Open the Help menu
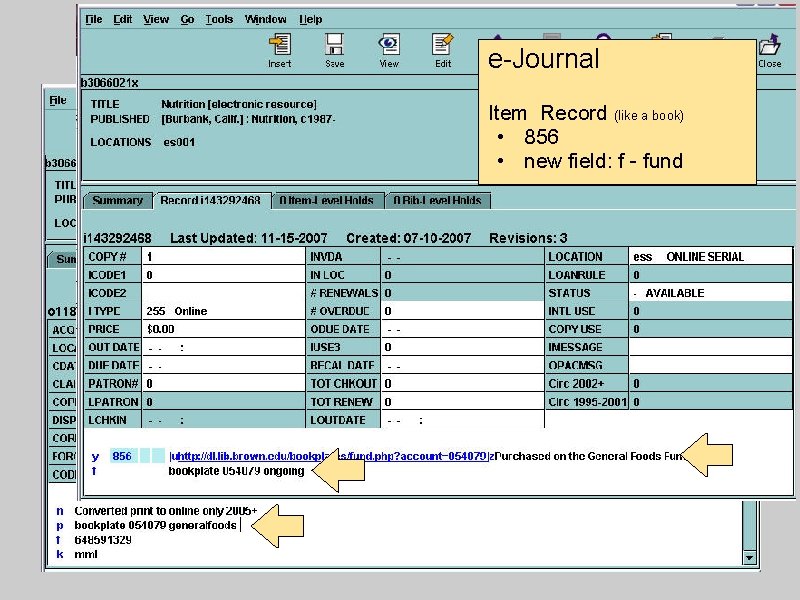The height and width of the screenshot is (600, 800). click(310, 19)
